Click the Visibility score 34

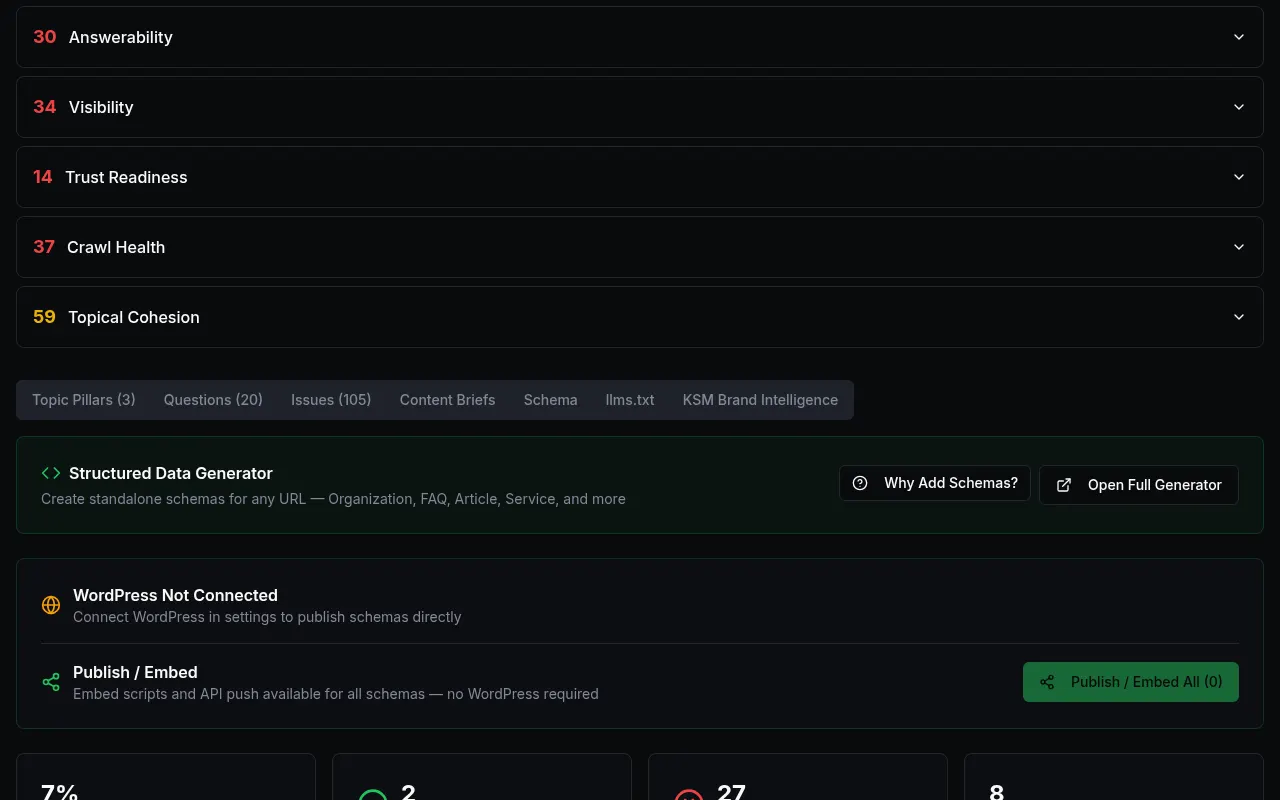tap(45, 107)
